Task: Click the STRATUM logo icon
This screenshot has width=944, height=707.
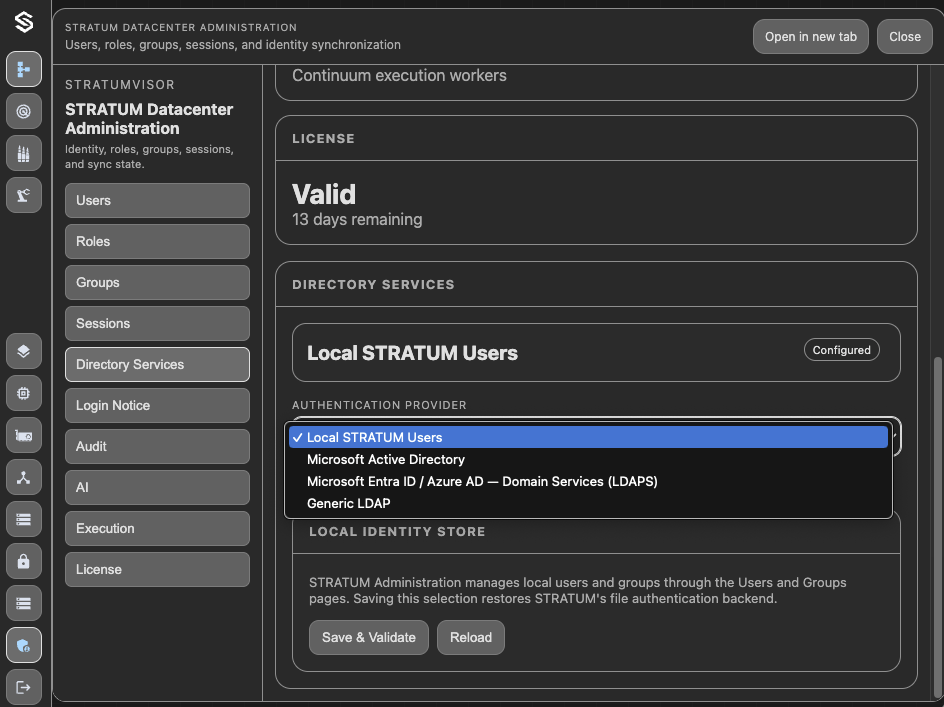Action: click(x=24, y=22)
